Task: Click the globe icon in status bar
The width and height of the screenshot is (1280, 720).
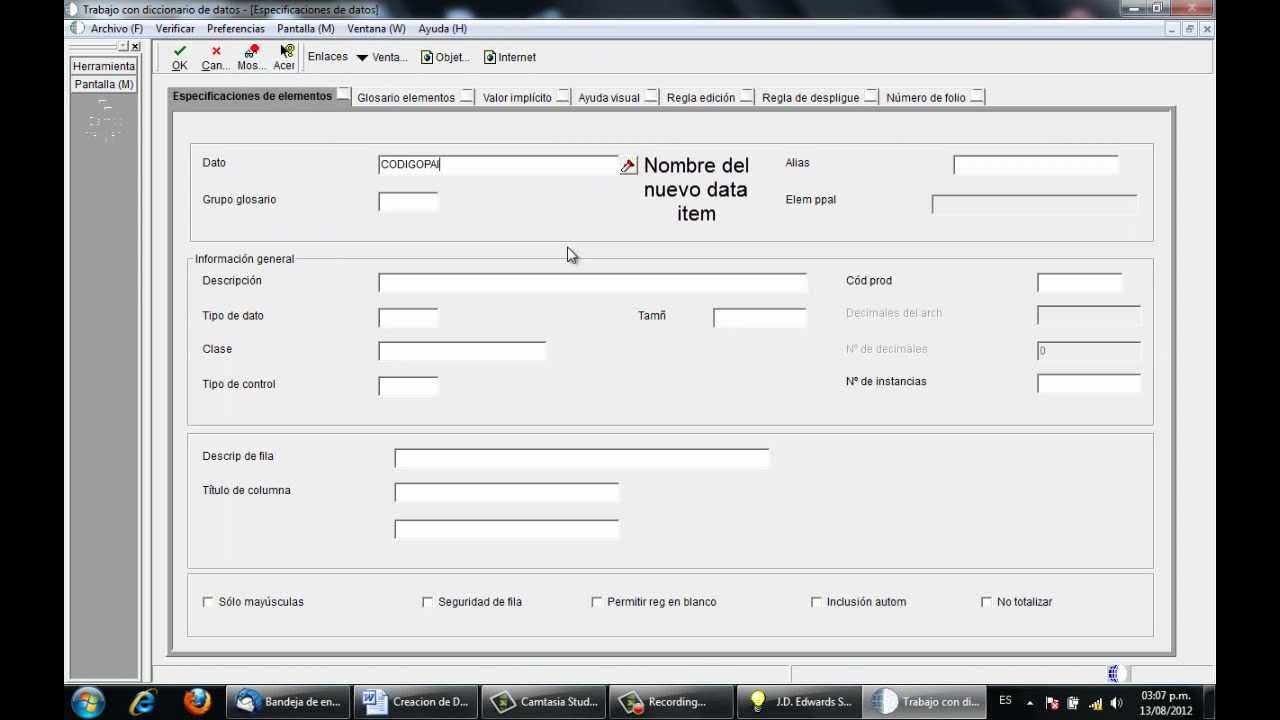Action: [1114, 674]
